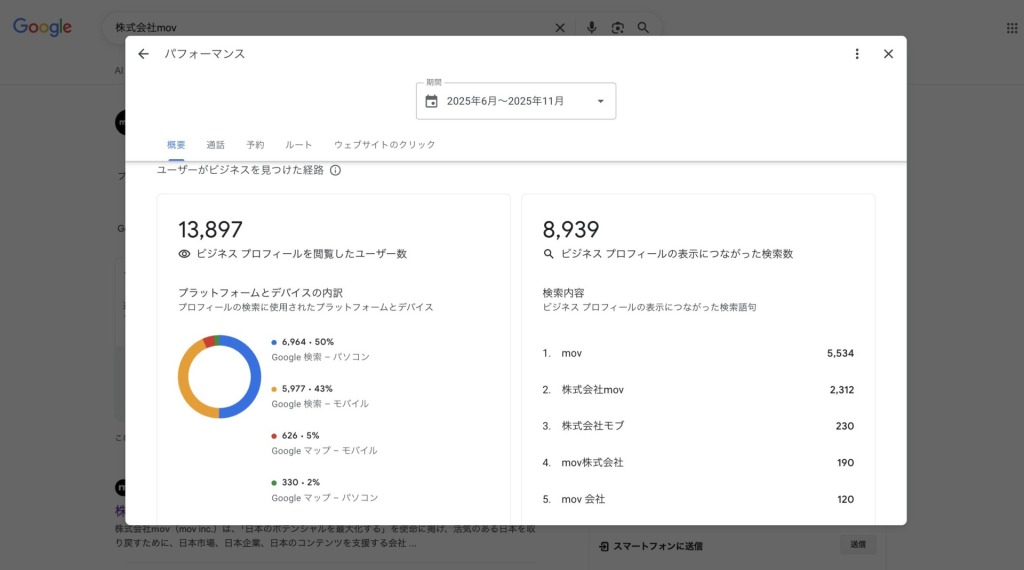Select the ルート tab

tap(298, 145)
